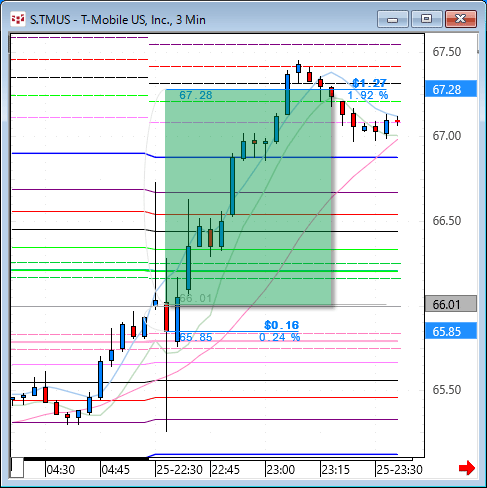Screen dimensions: 487x488
Task: Click the 66.01 gray price label on the price axis
Action: coord(451,304)
